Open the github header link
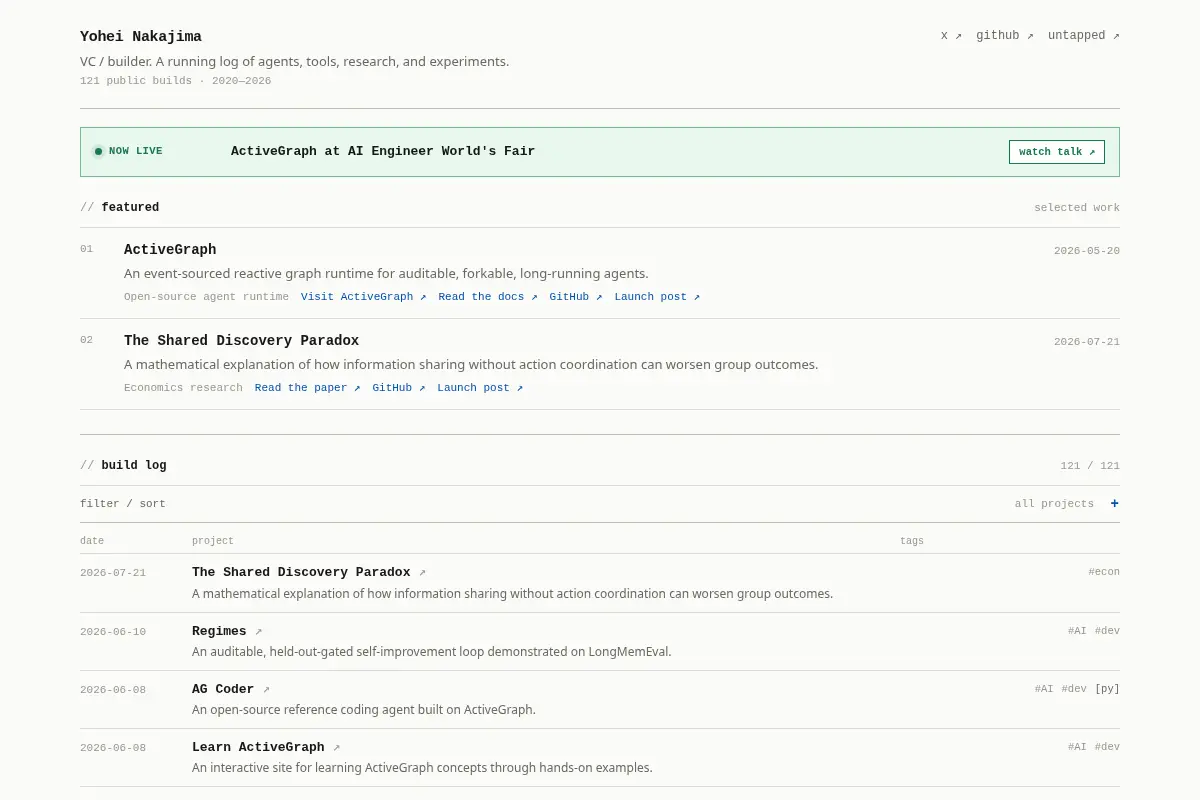Screen dimensions: 1200x800 [1005, 36]
